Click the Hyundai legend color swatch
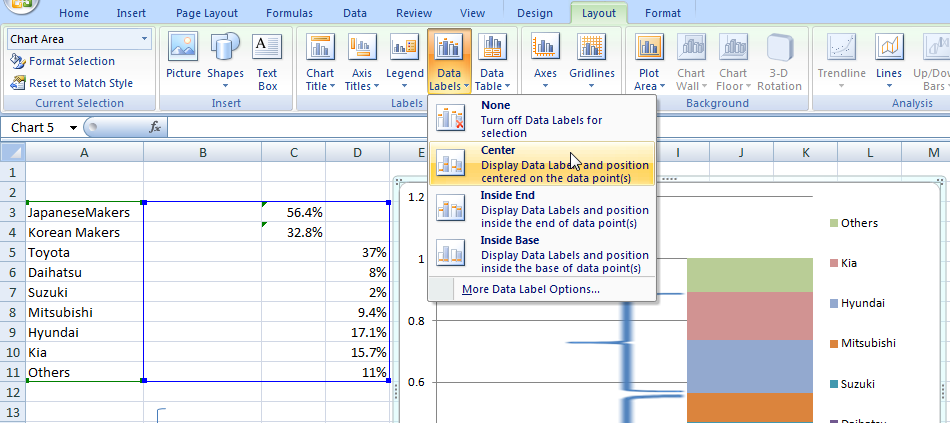950x423 pixels. point(834,303)
